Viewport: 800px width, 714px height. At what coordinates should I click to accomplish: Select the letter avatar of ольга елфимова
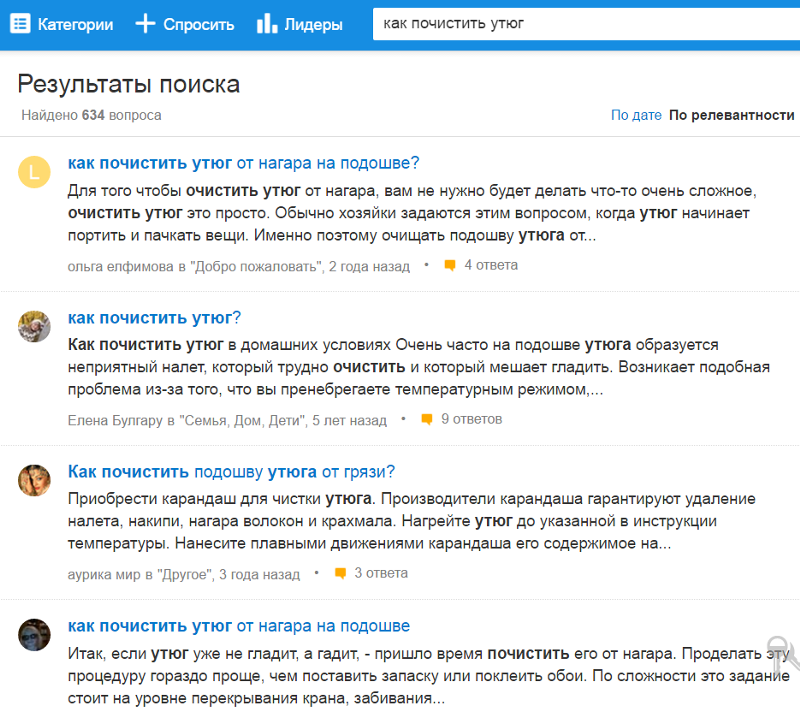pos(34,172)
